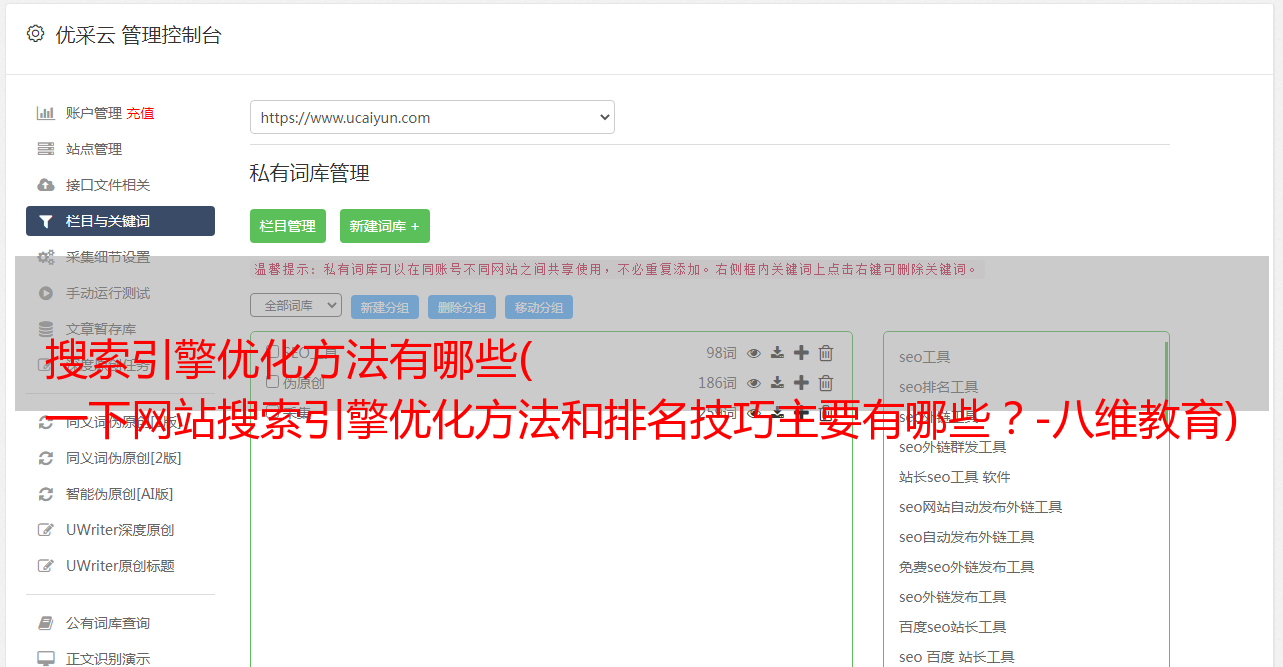Click the 移动分组 button
This screenshot has width=1283, height=667.
pos(539,307)
